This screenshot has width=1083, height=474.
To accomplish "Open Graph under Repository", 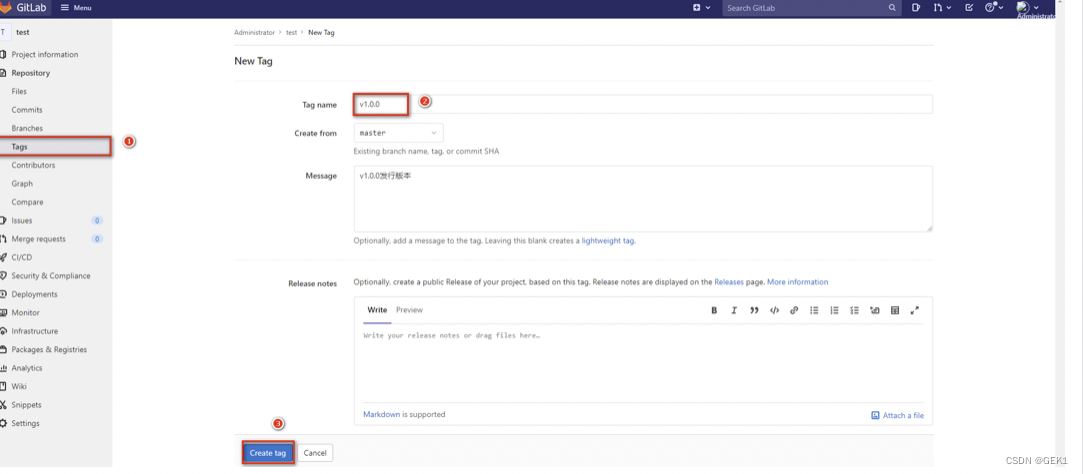I will click(22, 184).
